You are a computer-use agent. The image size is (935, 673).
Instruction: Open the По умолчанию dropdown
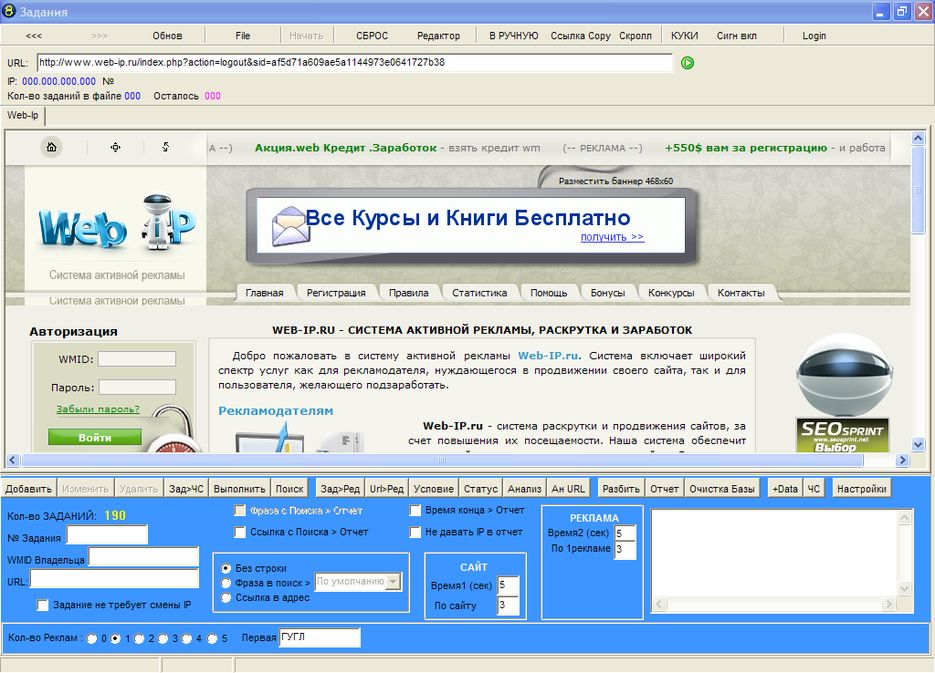[394, 581]
